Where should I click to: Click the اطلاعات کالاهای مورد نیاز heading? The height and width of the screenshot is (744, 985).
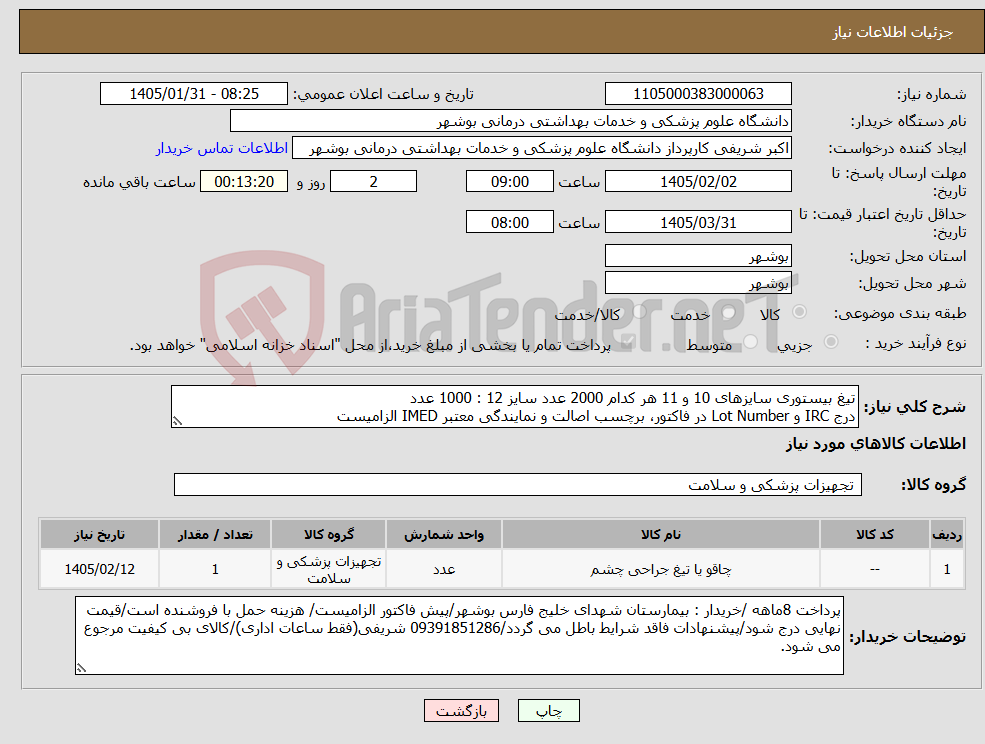tap(876, 444)
